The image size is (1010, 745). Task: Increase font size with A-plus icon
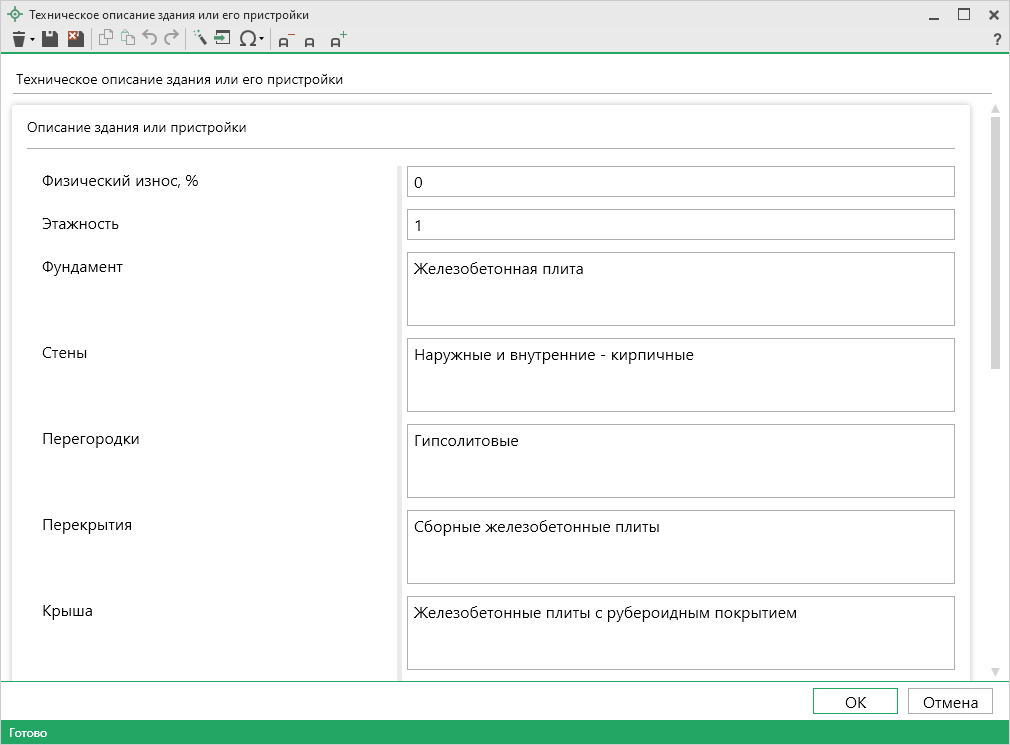[338, 41]
